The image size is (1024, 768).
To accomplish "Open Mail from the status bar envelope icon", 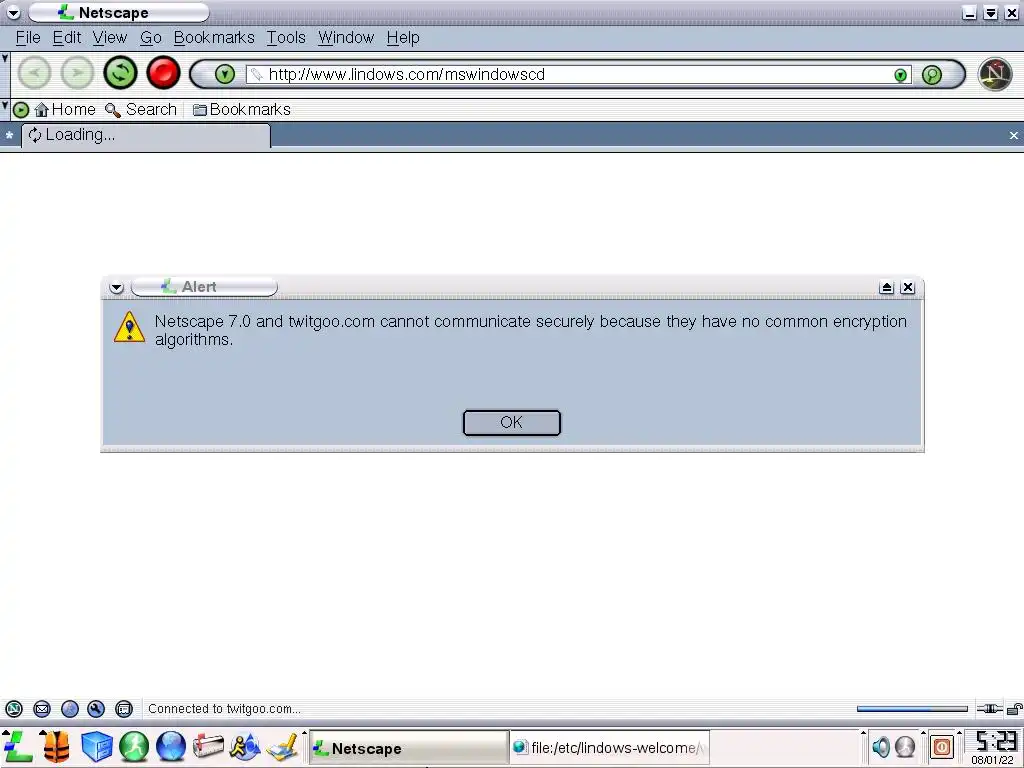I will coord(42,709).
